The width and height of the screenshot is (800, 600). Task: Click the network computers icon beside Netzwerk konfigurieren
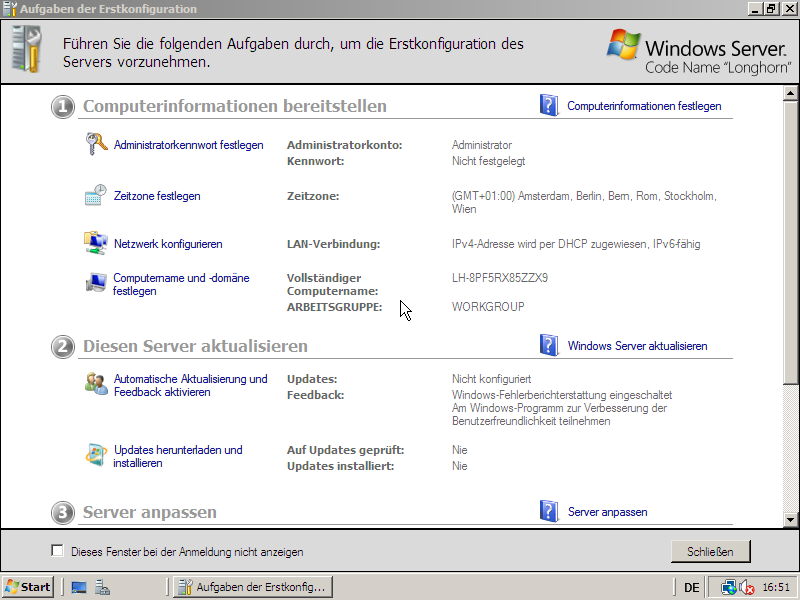(x=95, y=243)
